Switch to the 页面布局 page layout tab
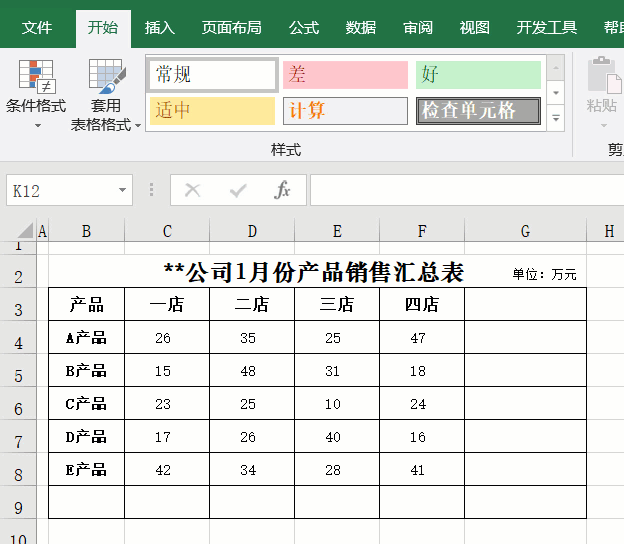Image resolution: width=624 pixels, height=544 pixels. (232, 28)
